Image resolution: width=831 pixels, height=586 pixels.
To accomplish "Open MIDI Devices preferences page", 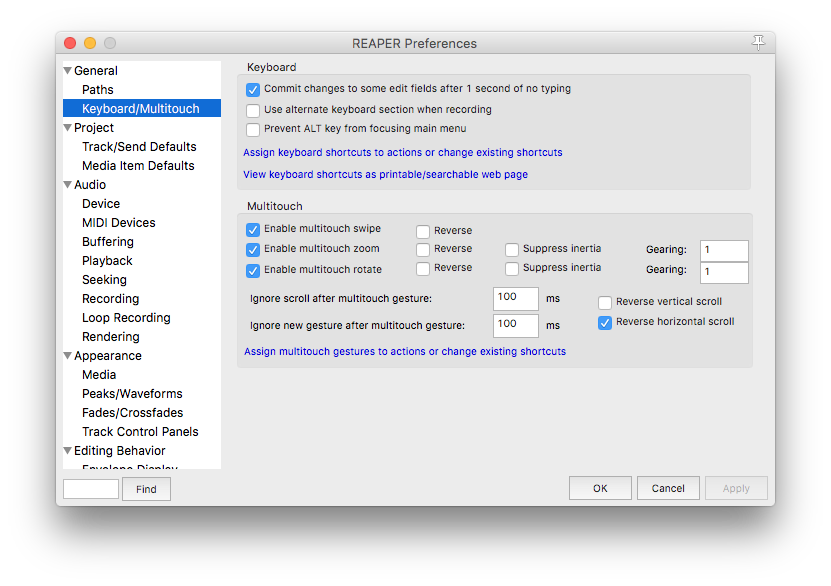I will tap(118, 223).
